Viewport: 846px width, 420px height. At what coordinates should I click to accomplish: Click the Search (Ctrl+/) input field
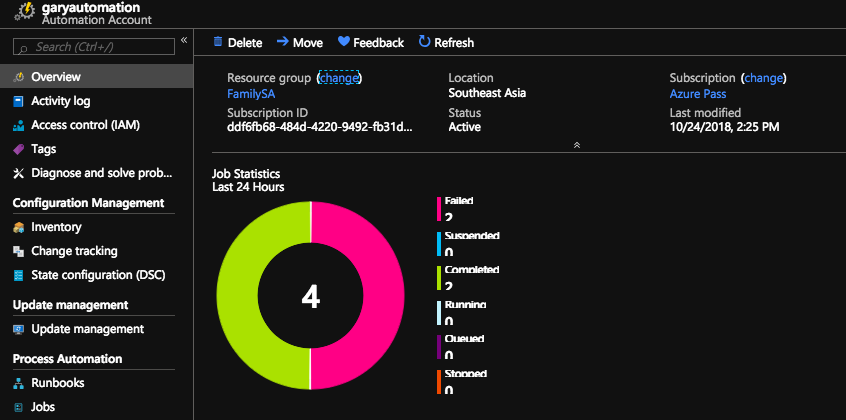tap(94, 47)
